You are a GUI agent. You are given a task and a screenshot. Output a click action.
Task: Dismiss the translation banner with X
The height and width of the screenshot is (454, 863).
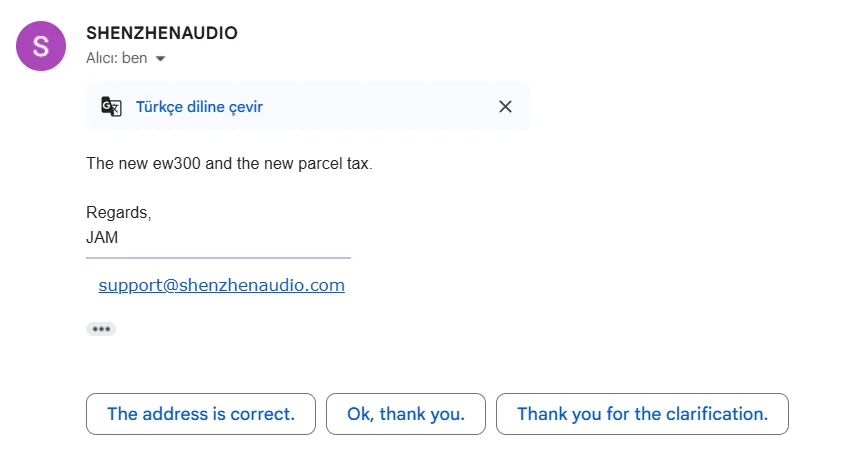[x=505, y=107]
